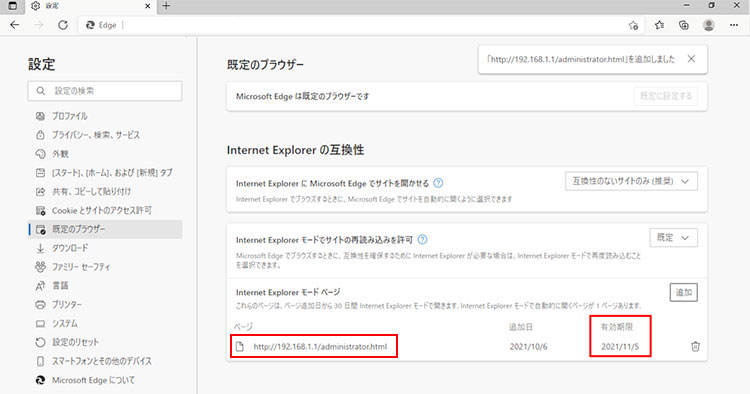Click the 既定のブラウザー page heading
The width and height of the screenshot is (750, 394).
[265, 65]
